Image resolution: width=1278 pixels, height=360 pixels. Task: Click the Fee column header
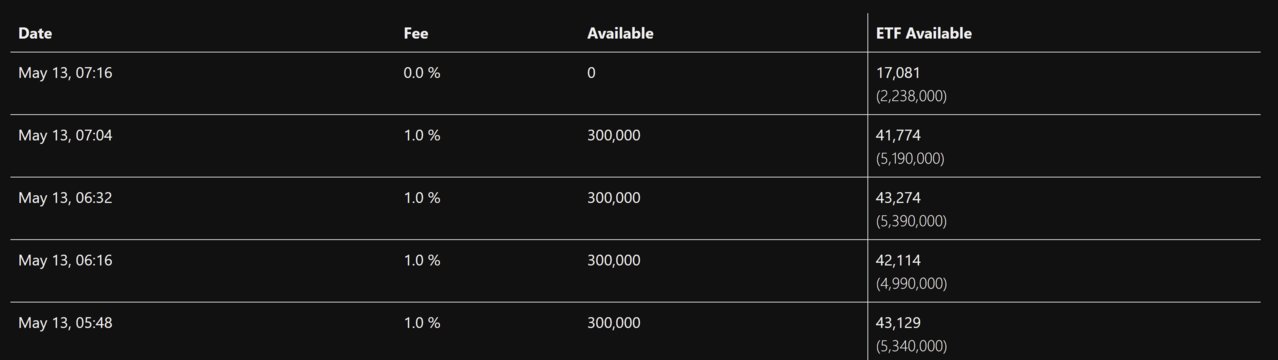click(x=416, y=33)
